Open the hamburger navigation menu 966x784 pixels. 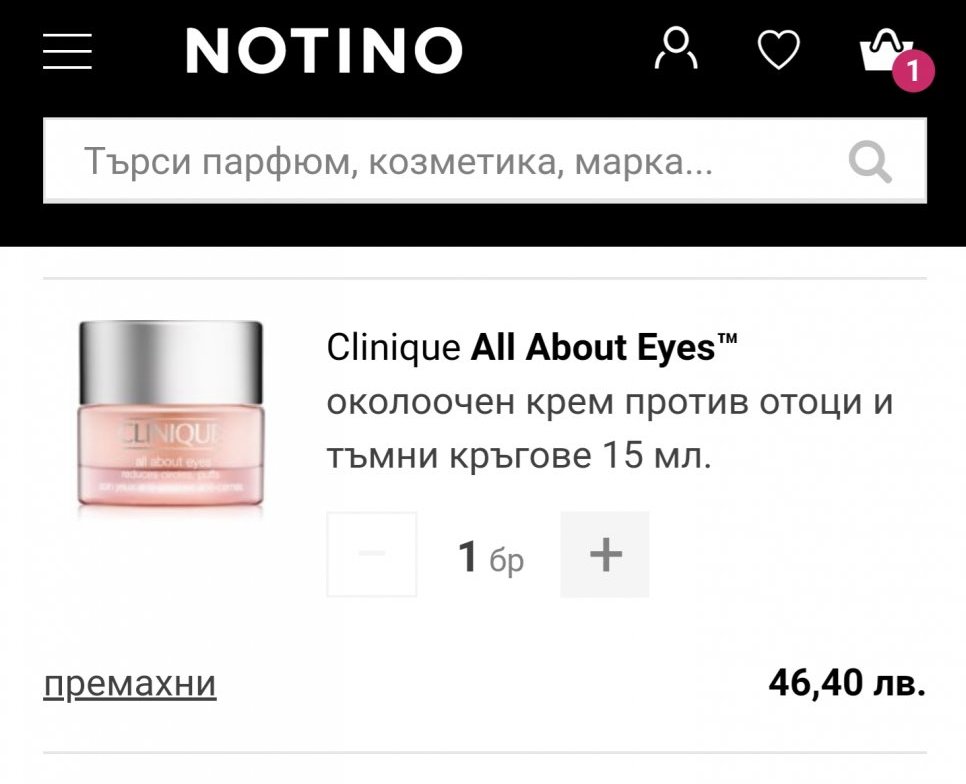pyautogui.click(x=67, y=52)
